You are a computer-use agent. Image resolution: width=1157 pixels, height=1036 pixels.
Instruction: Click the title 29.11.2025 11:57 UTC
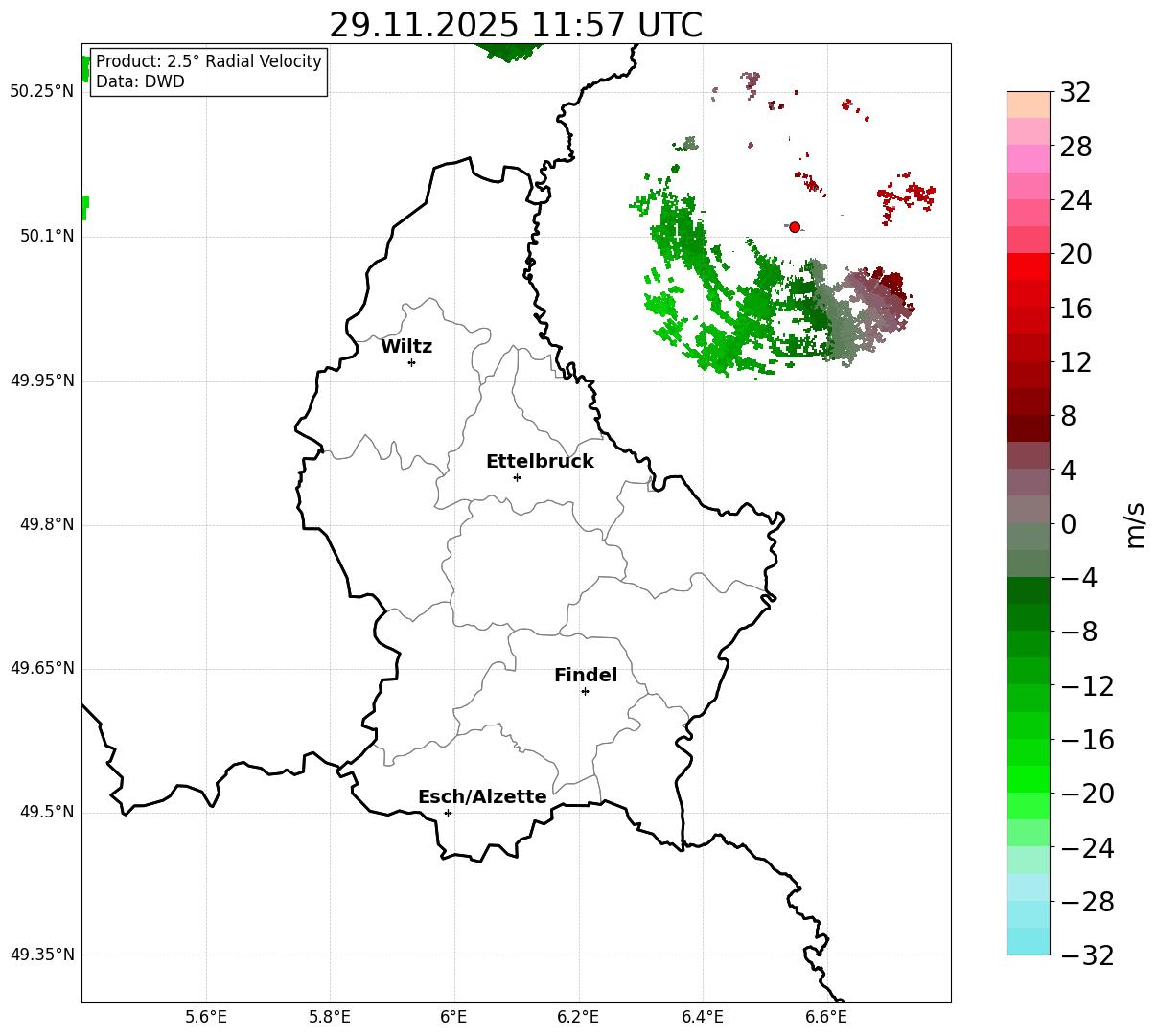[516, 25]
